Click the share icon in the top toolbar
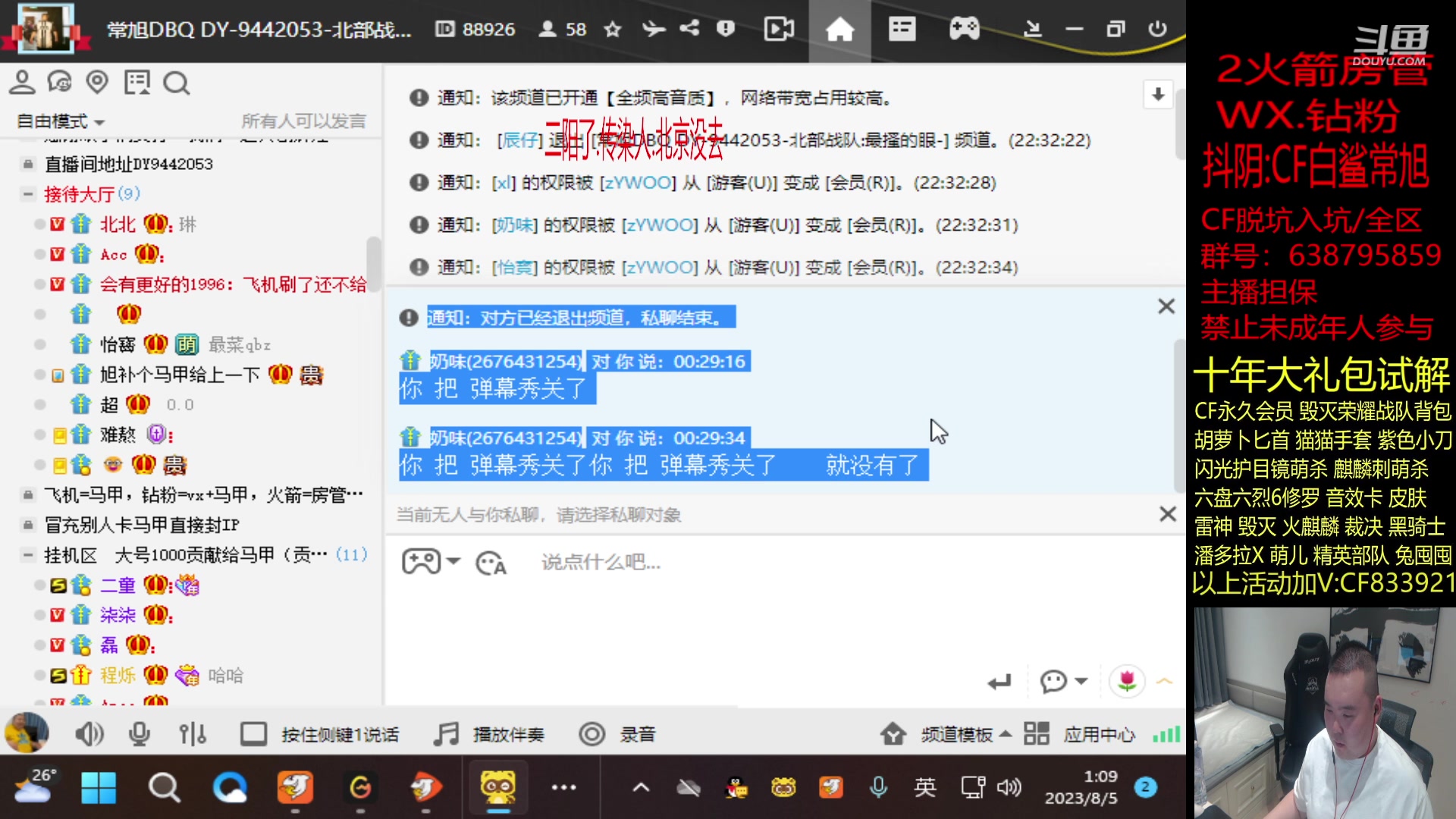This screenshot has width=1456, height=819. tap(689, 29)
